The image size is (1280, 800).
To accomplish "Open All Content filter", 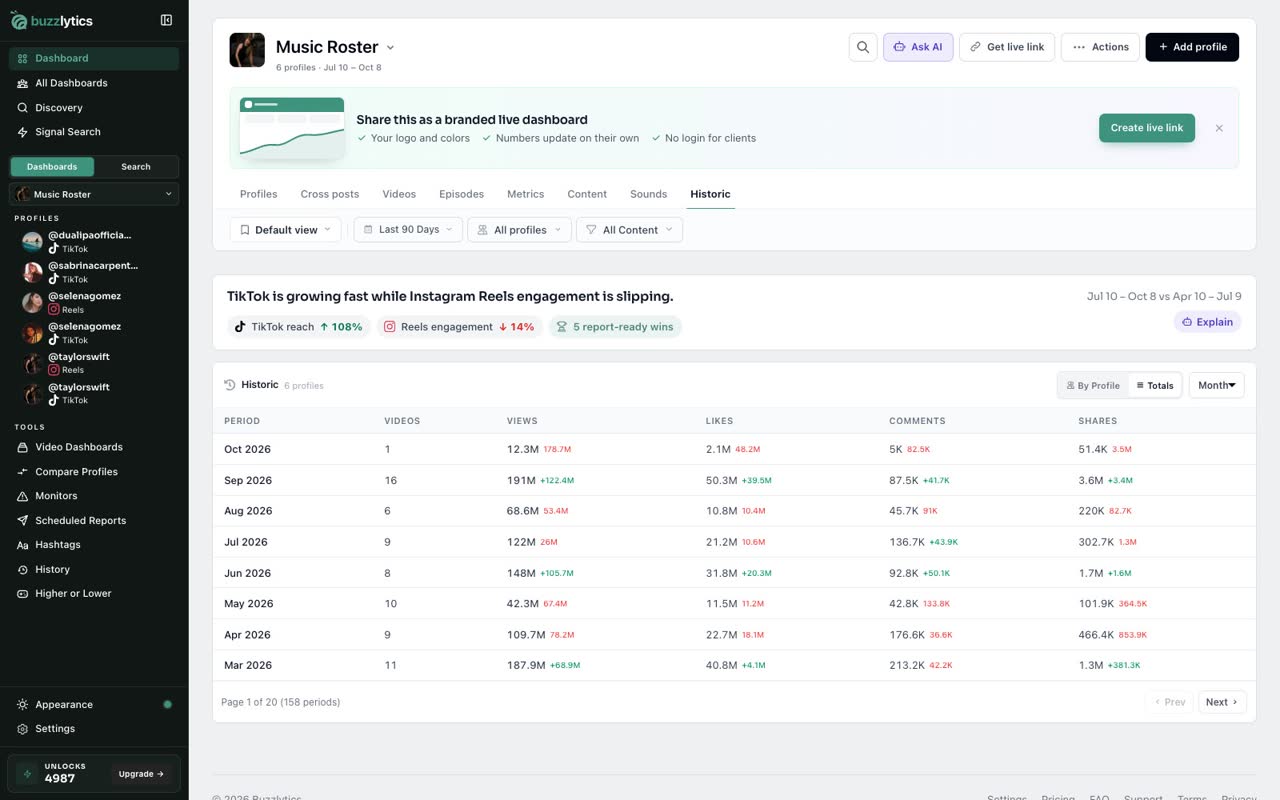I will pyautogui.click(x=630, y=230).
